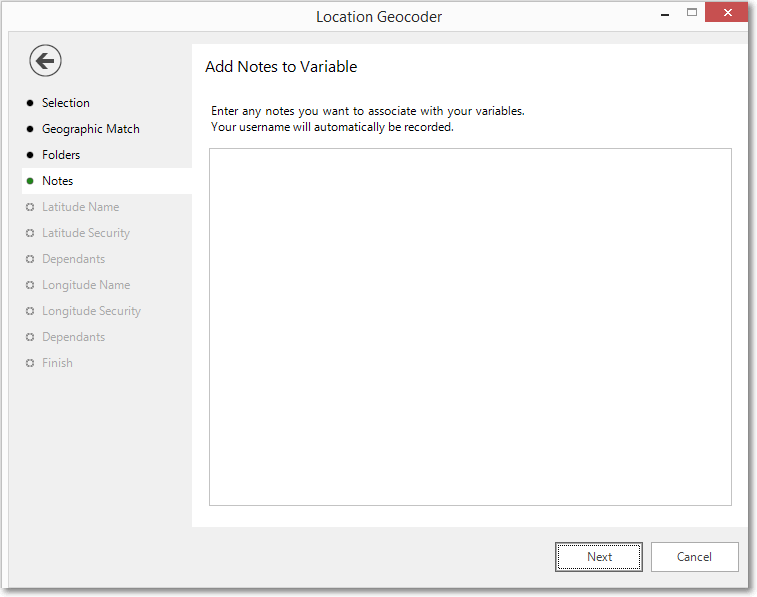Viewport: 757px width, 597px height.
Task: Click the Finish step
Action: [57, 363]
